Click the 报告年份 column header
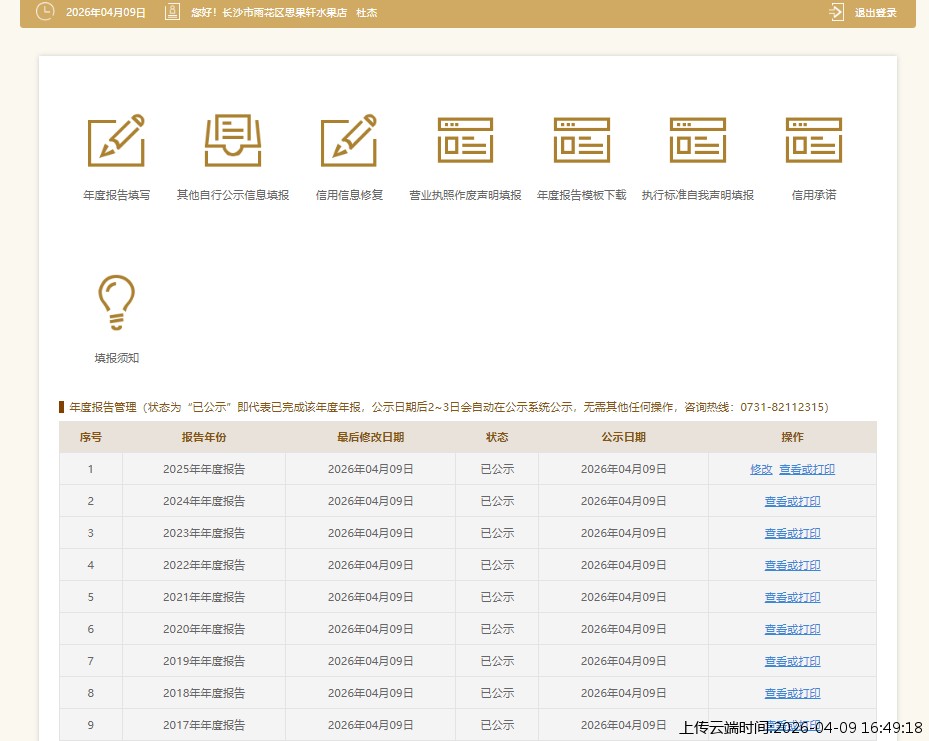Viewport: 929px width, 741px height. [x=204, y=437]
